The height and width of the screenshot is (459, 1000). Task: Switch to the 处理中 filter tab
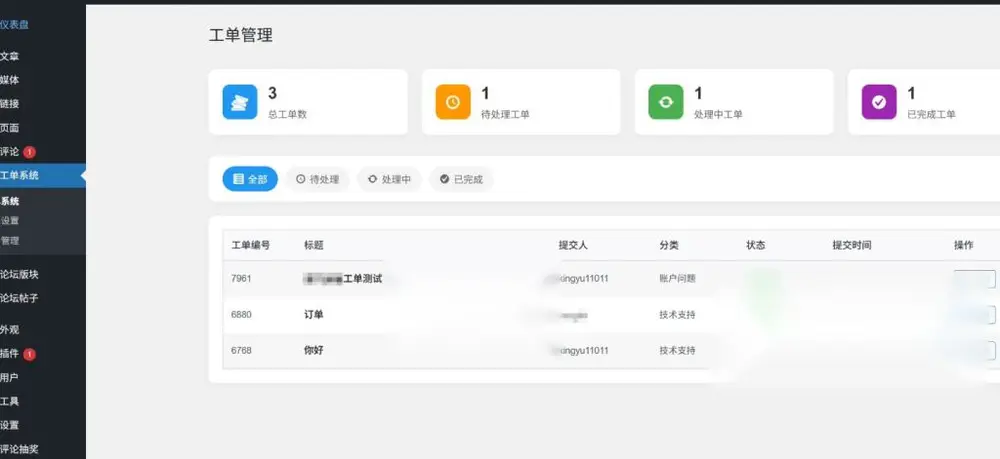pyautogui.click(x=389, y=179)
